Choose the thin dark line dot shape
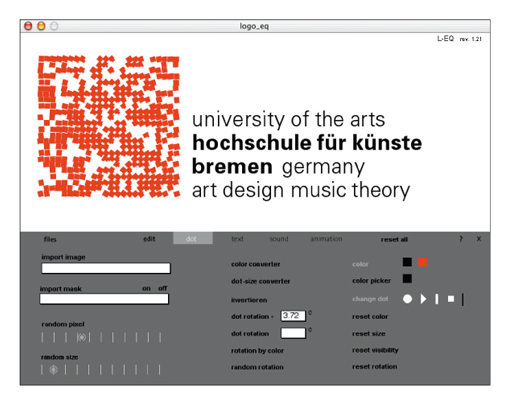Viewport: 512px width, 400px height. coord(463,299)
